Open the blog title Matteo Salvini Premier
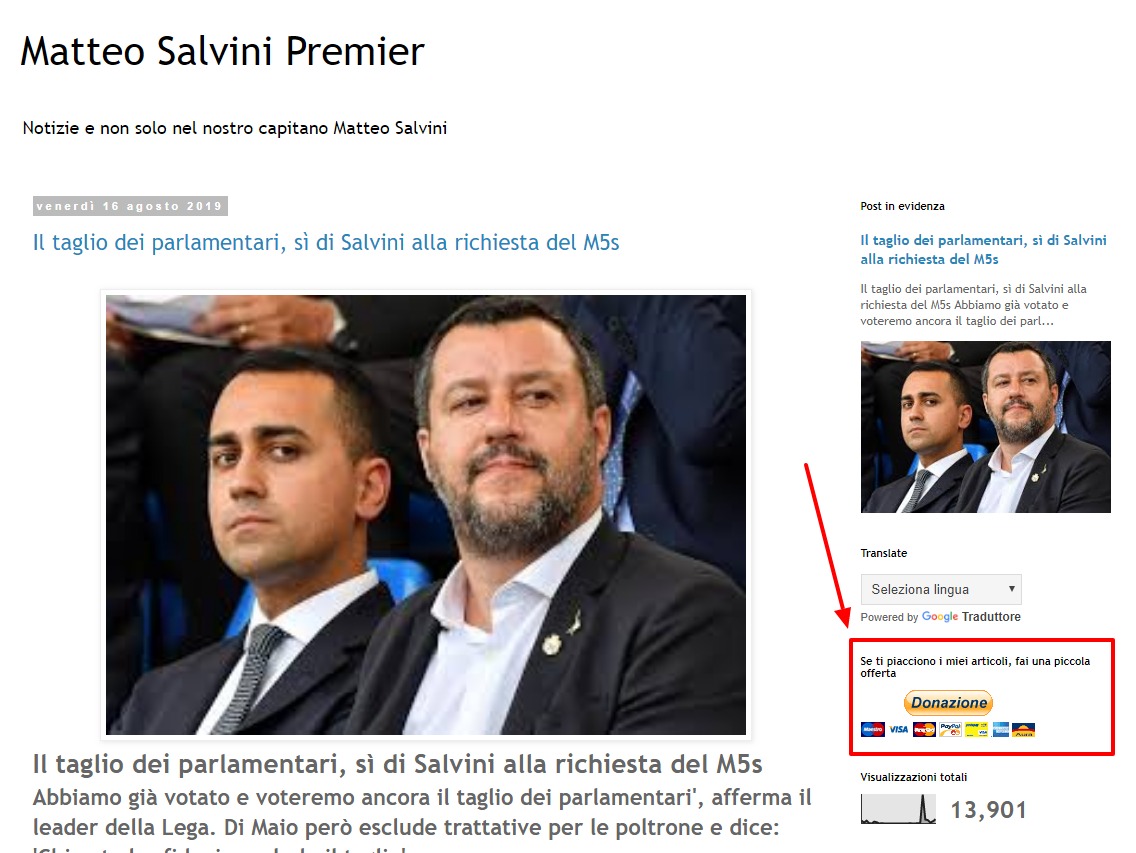The width and height of the screenshot is (1136, 853). tap(222, 51)
